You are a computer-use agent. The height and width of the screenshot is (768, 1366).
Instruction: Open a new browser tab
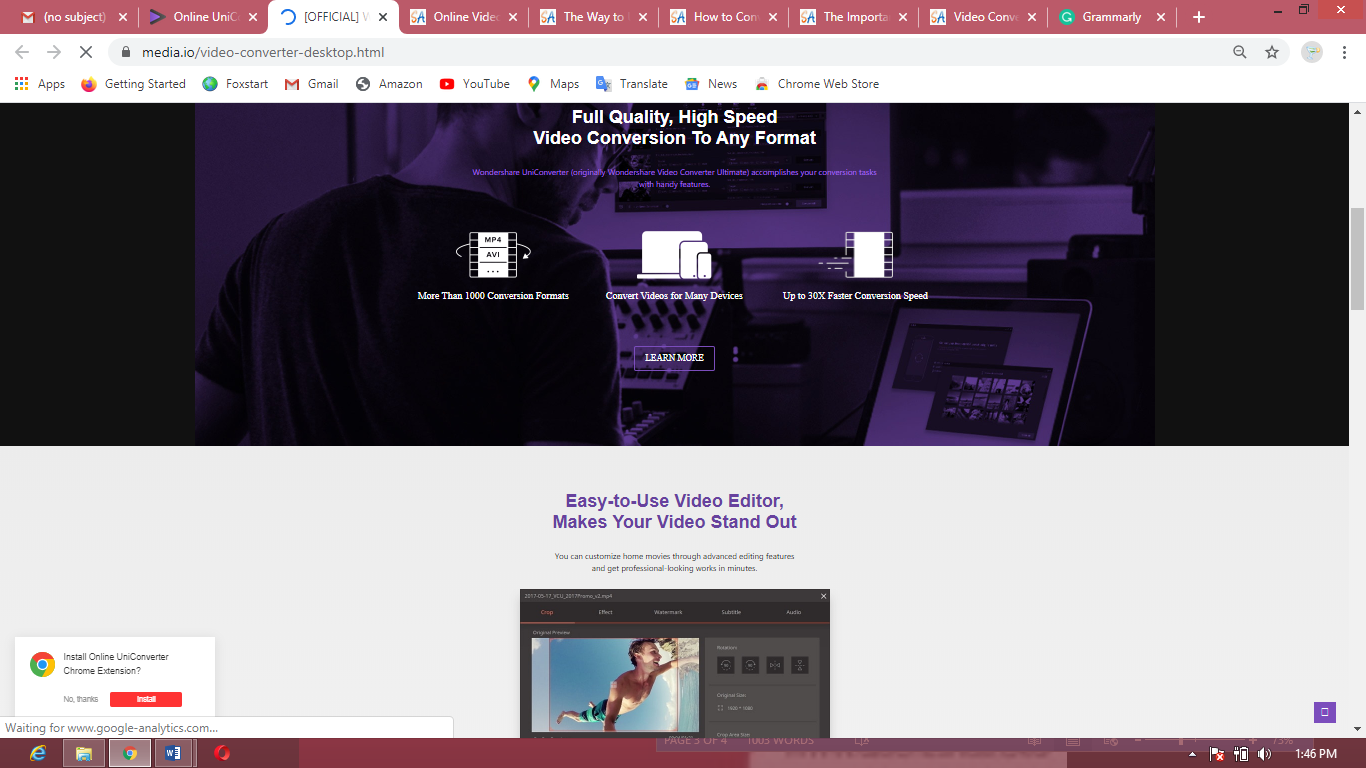[x=1199, y=17]
